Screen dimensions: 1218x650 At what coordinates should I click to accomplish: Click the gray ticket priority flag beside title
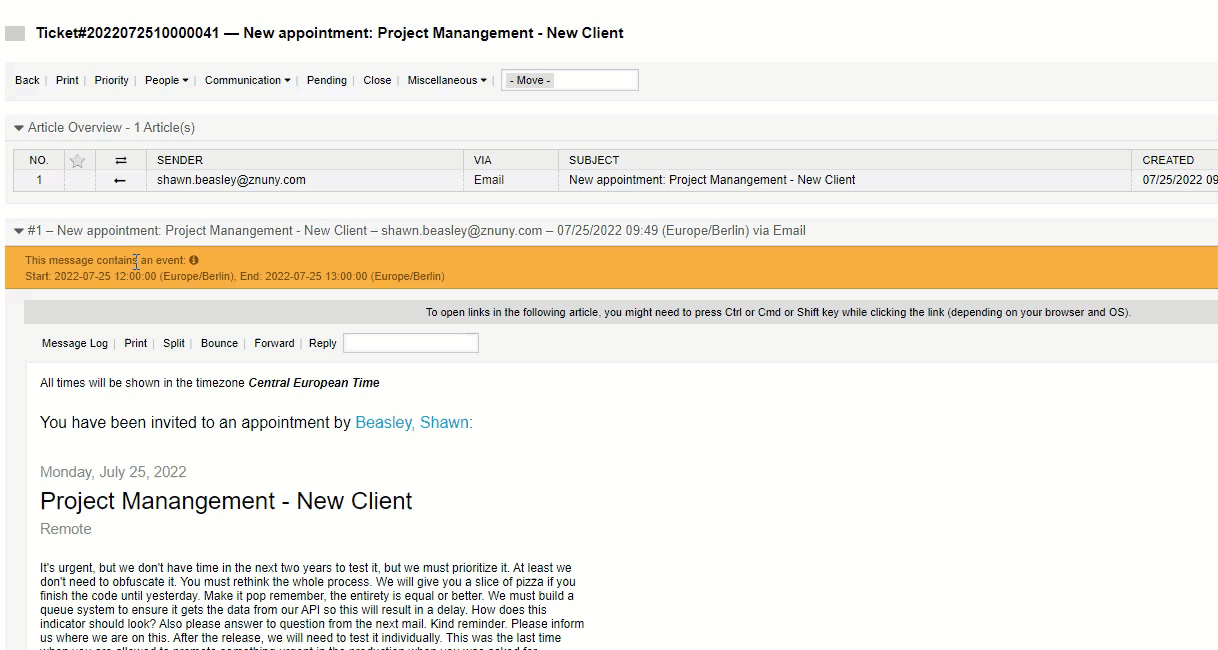tap(15, 33)
